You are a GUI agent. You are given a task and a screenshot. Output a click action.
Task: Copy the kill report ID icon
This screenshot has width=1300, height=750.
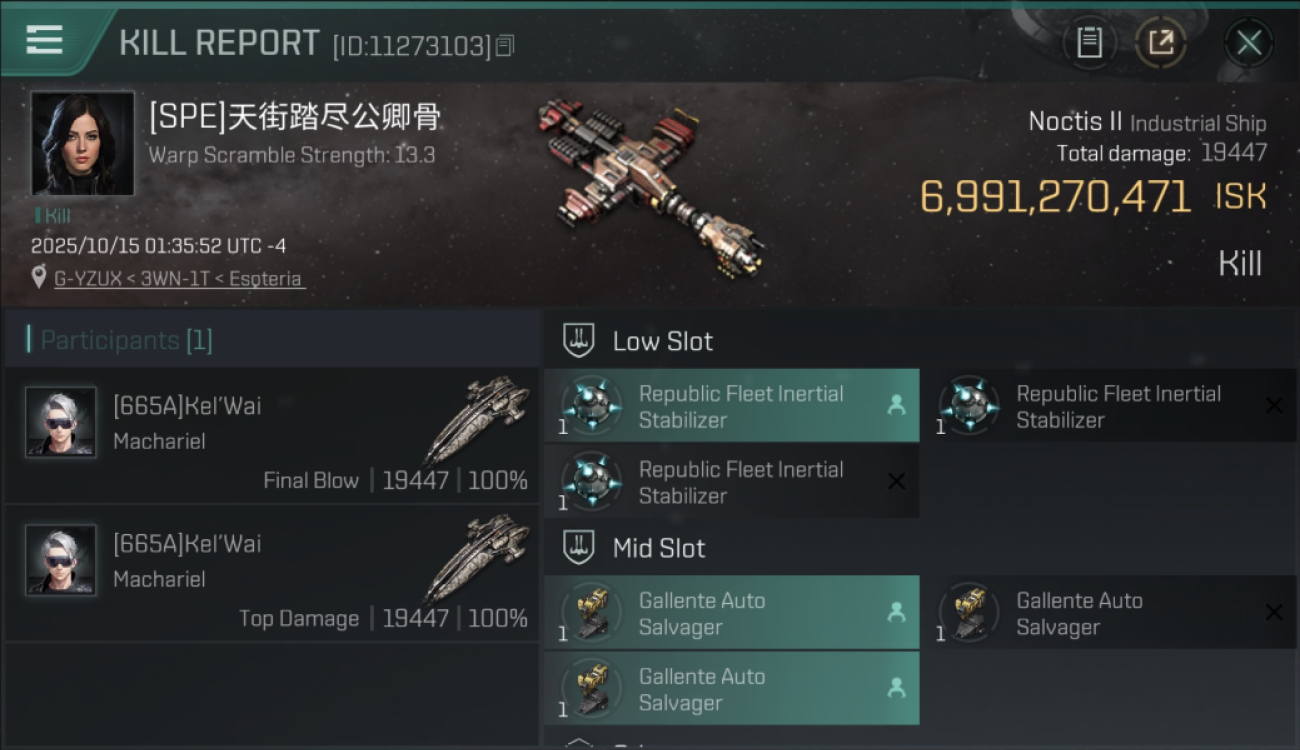[x=505, y=45]
